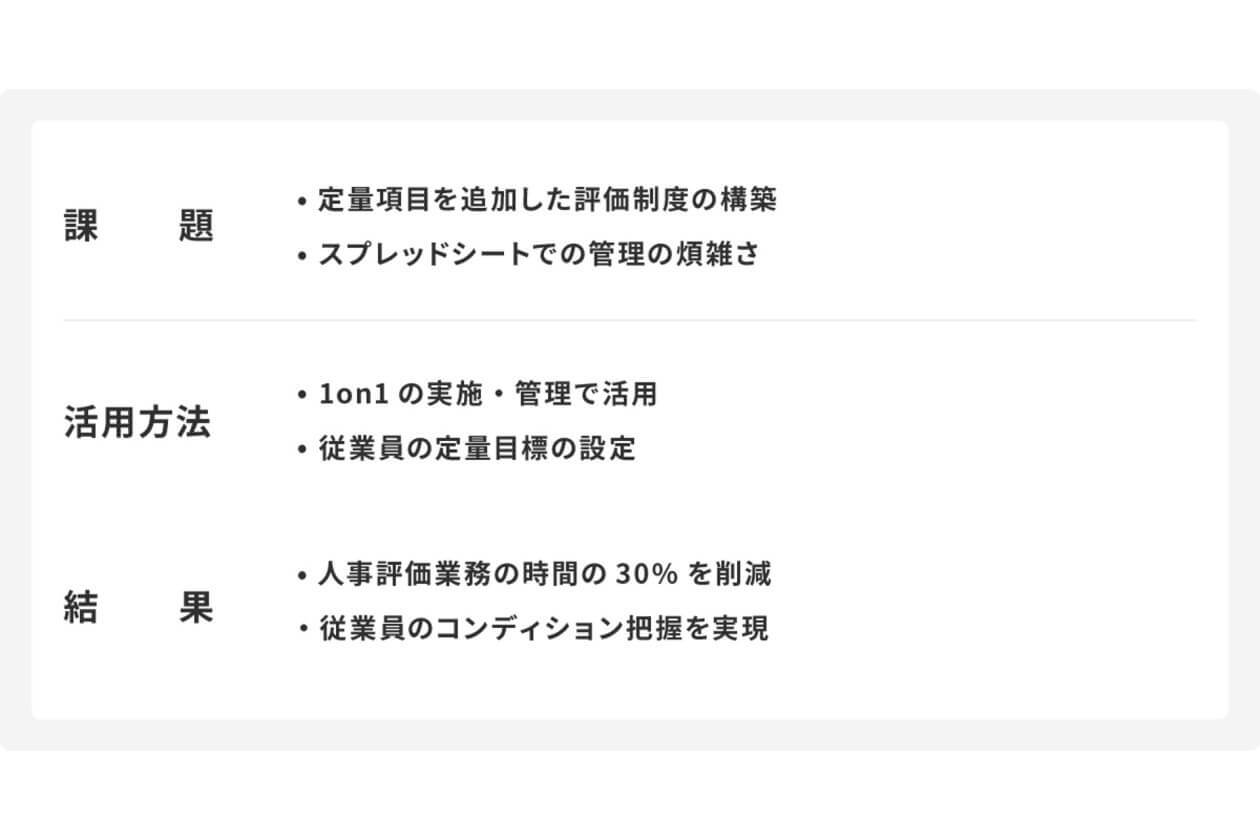Click the 人事評価業務の時間の 30% を削減 line
The image size is (1260, 840).
(x=545, y=575)
